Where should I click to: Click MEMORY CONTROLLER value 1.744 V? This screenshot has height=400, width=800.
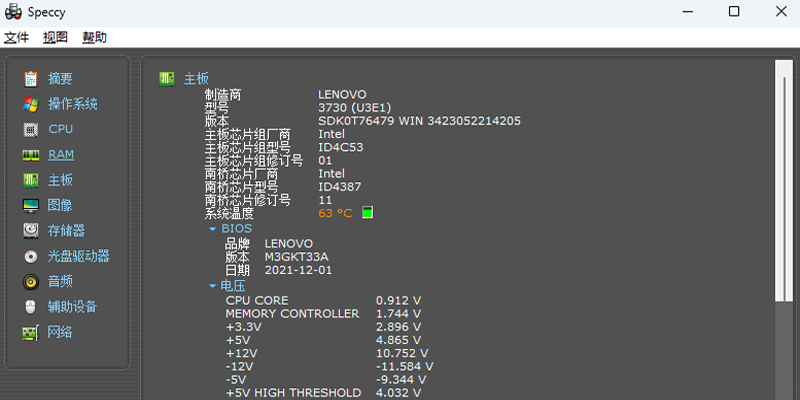(398, 314)
